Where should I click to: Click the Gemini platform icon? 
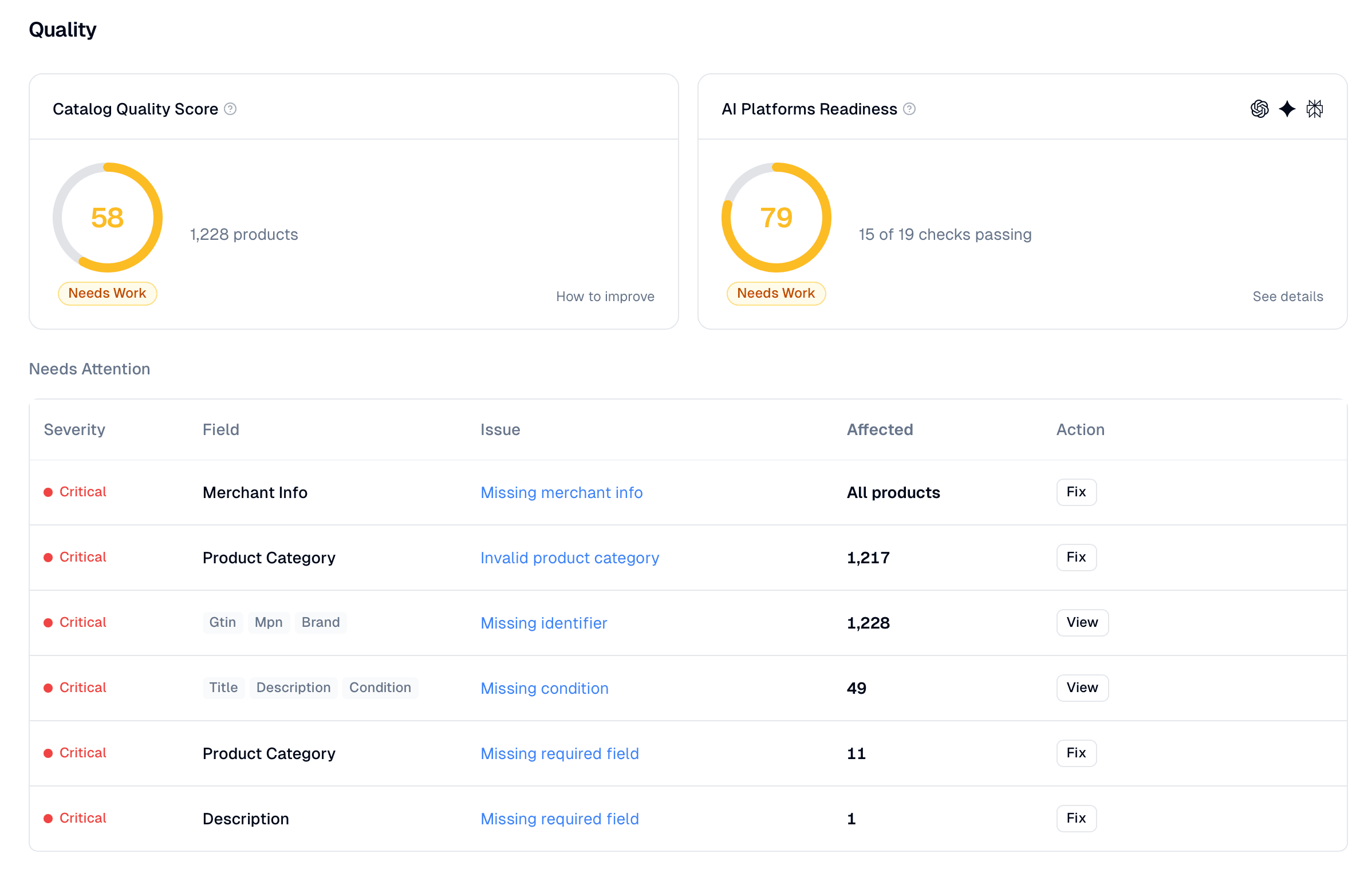point(1287,108)
